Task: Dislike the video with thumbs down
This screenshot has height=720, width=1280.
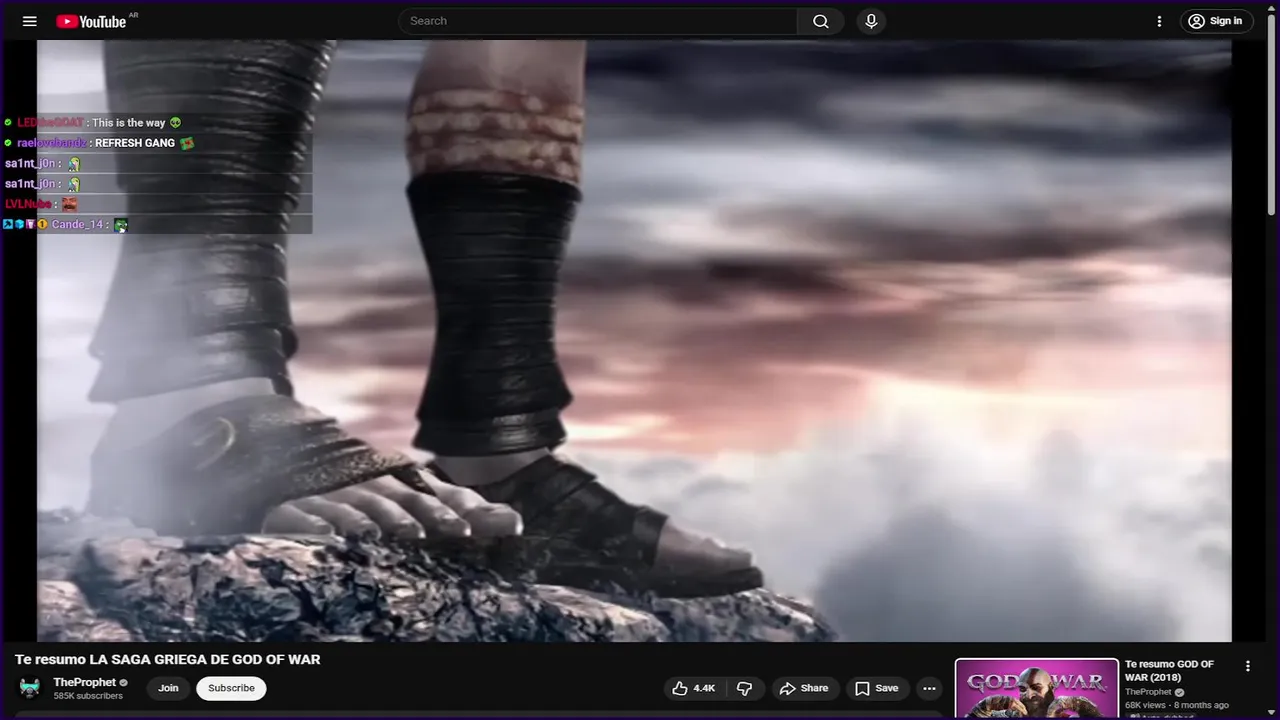Action: [x=745, y=688]
